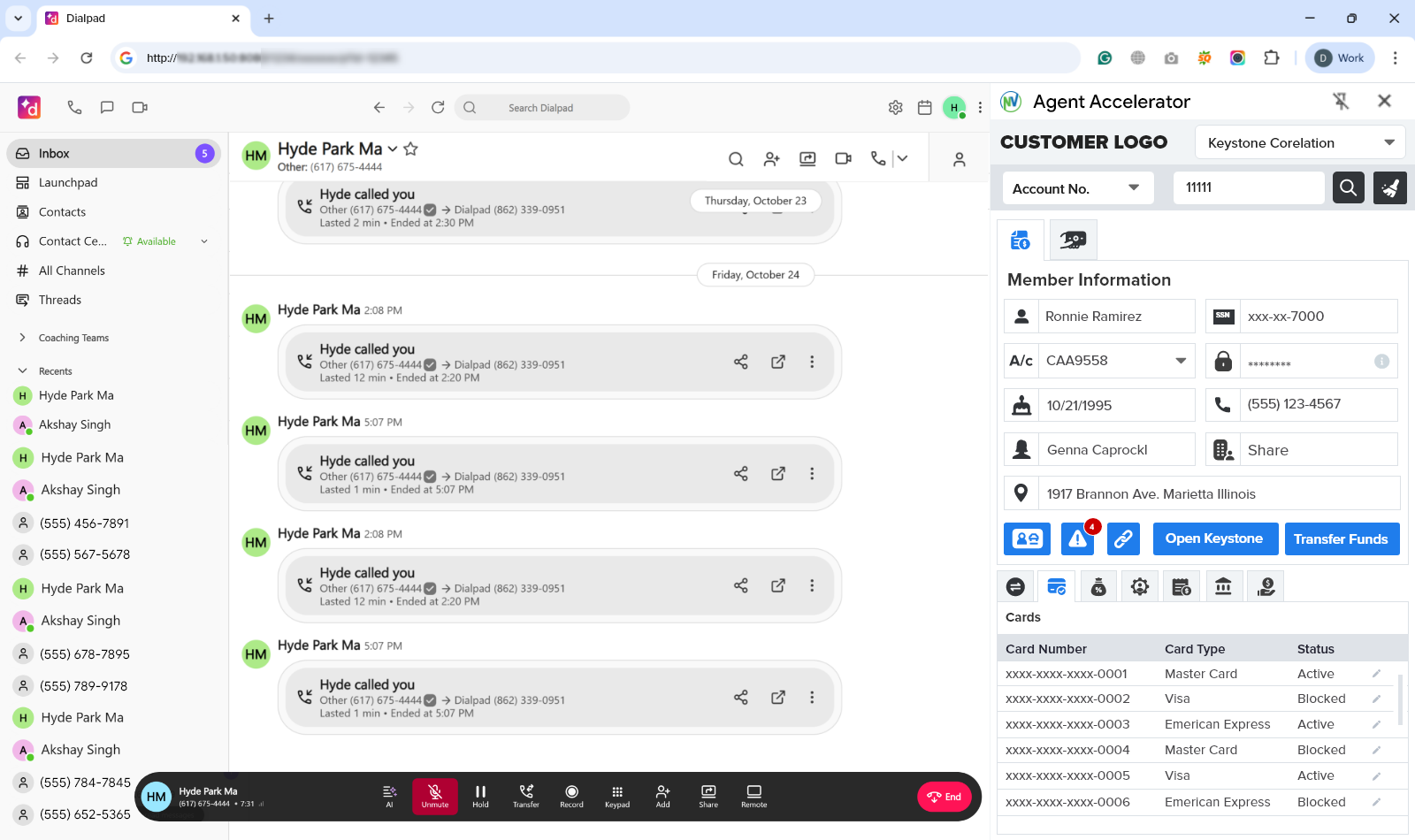Screen dimensions: 1415x840
Task: Open the Keypad in call bar
Action: click(617, 796)
